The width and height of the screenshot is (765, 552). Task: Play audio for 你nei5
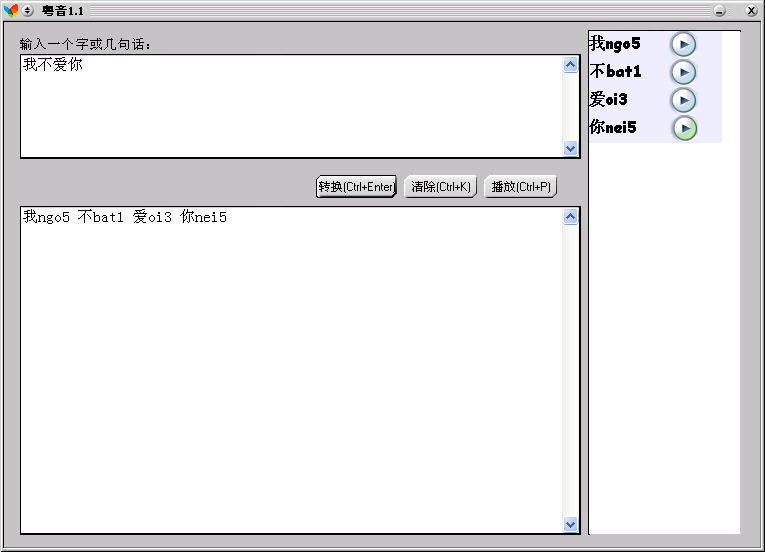pos(683,128)
